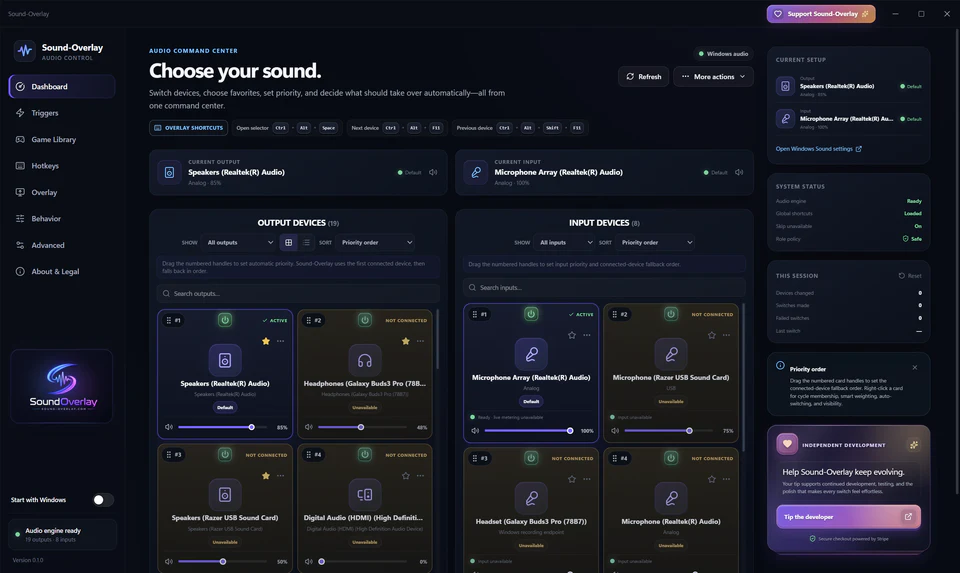Dismiss the Priority order tip

click(x=915, y=367)
